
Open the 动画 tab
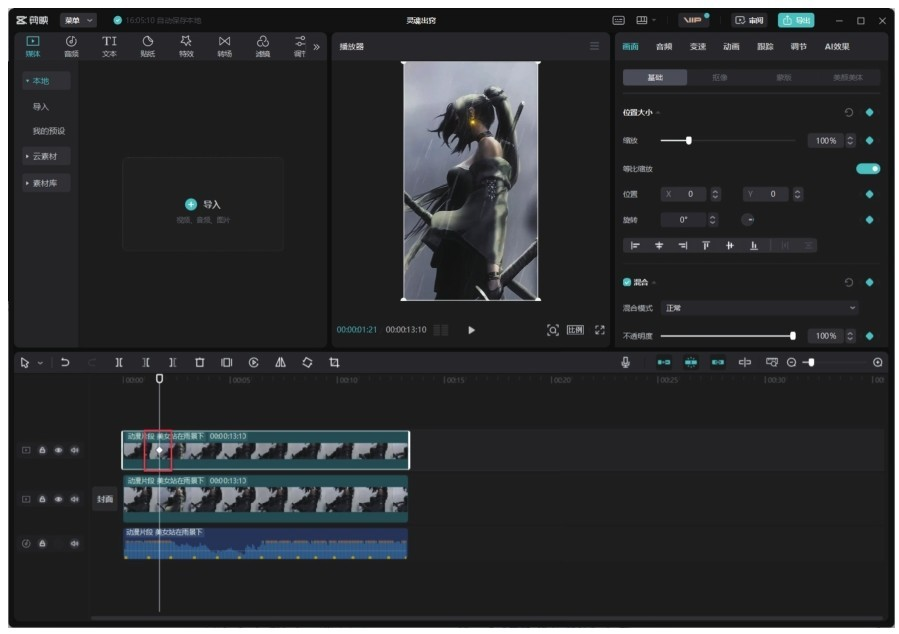tap(731, 46)
